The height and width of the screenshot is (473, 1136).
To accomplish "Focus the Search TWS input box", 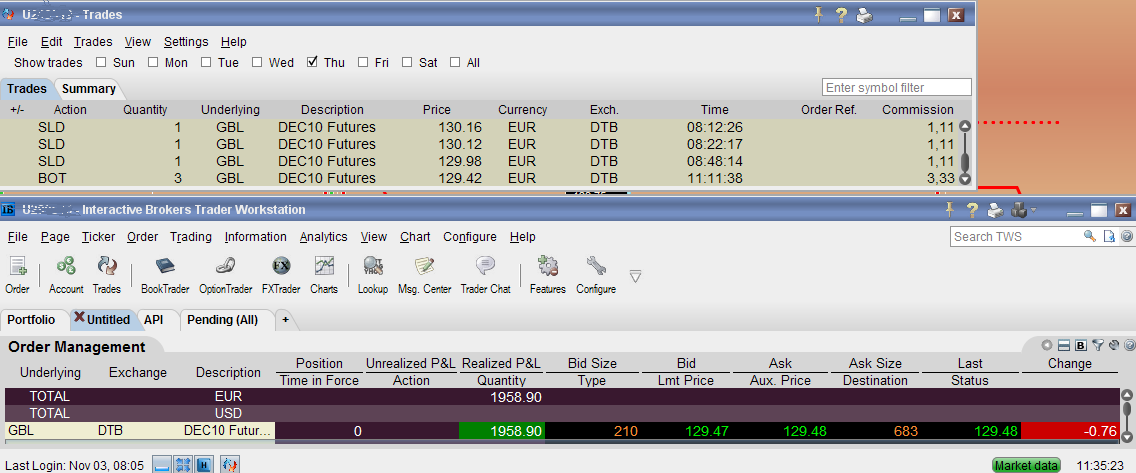I will 1016,236.
